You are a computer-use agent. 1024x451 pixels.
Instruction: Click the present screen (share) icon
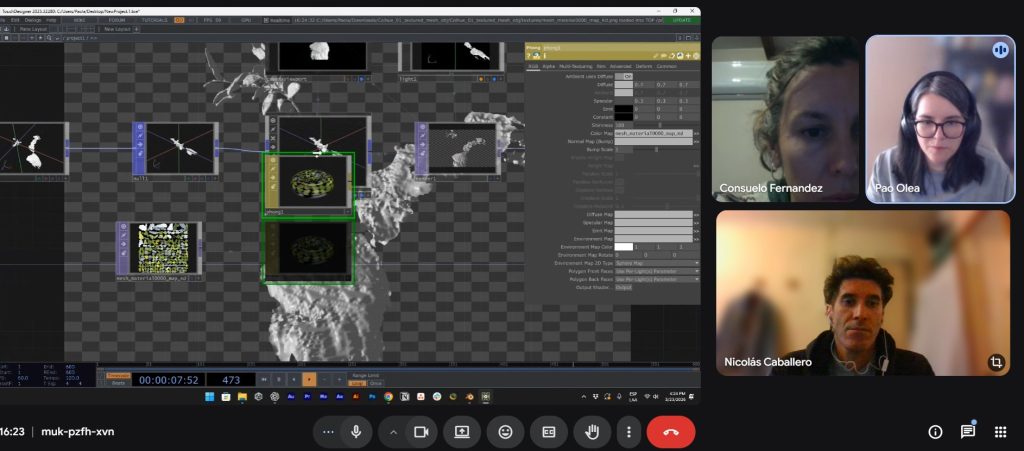coord(462,432)
